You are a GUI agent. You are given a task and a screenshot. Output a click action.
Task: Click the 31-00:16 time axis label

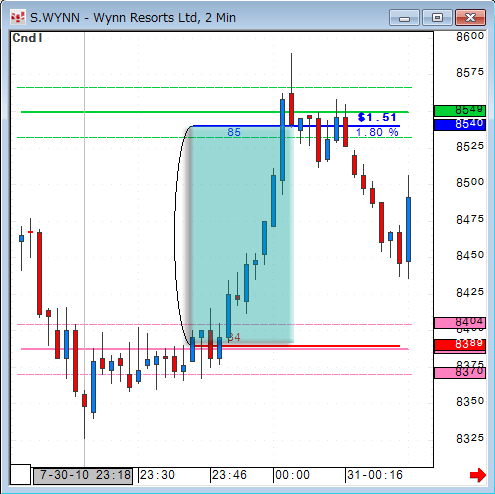pos(375,475)
